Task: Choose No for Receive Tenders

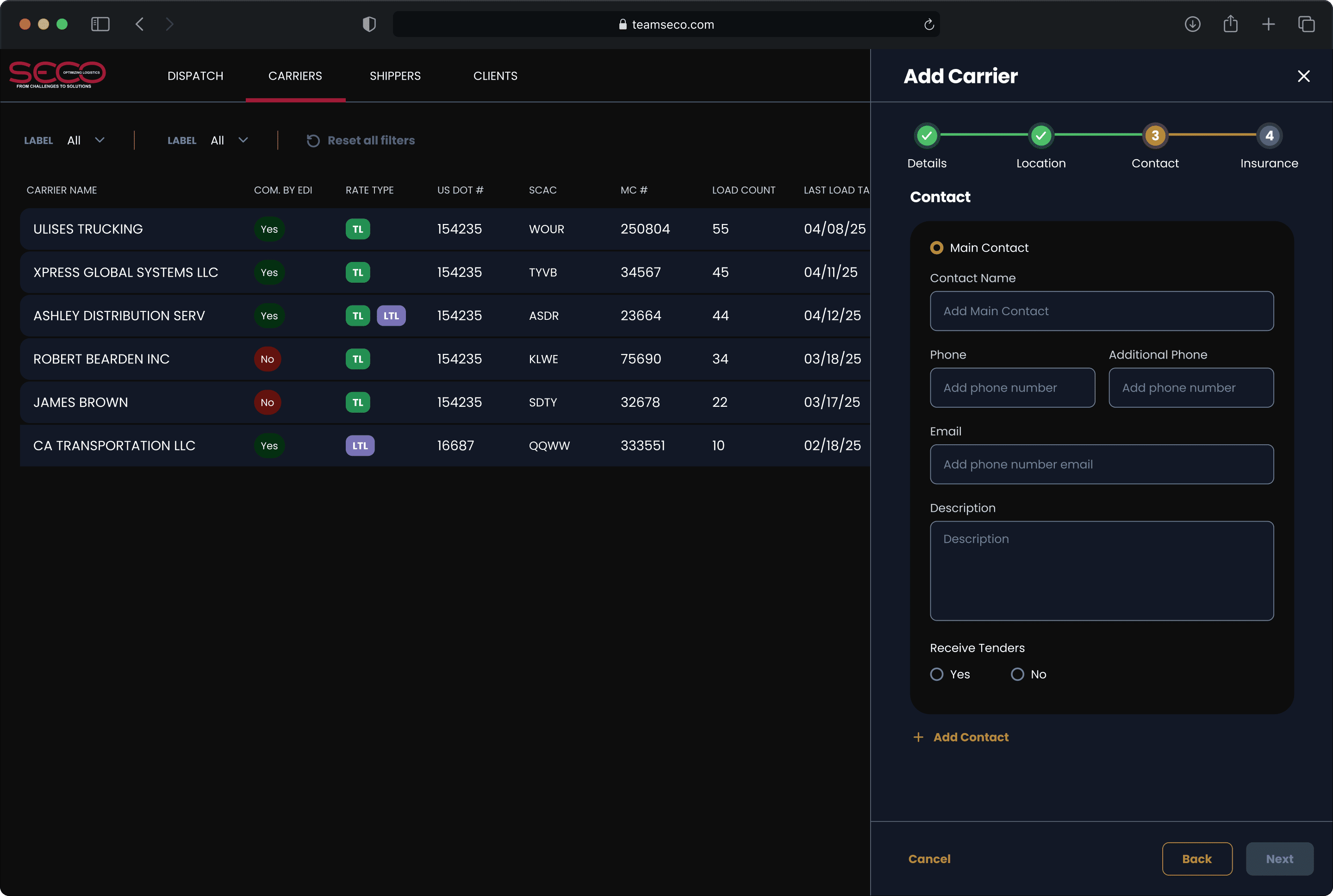Action: [1017, 674]
